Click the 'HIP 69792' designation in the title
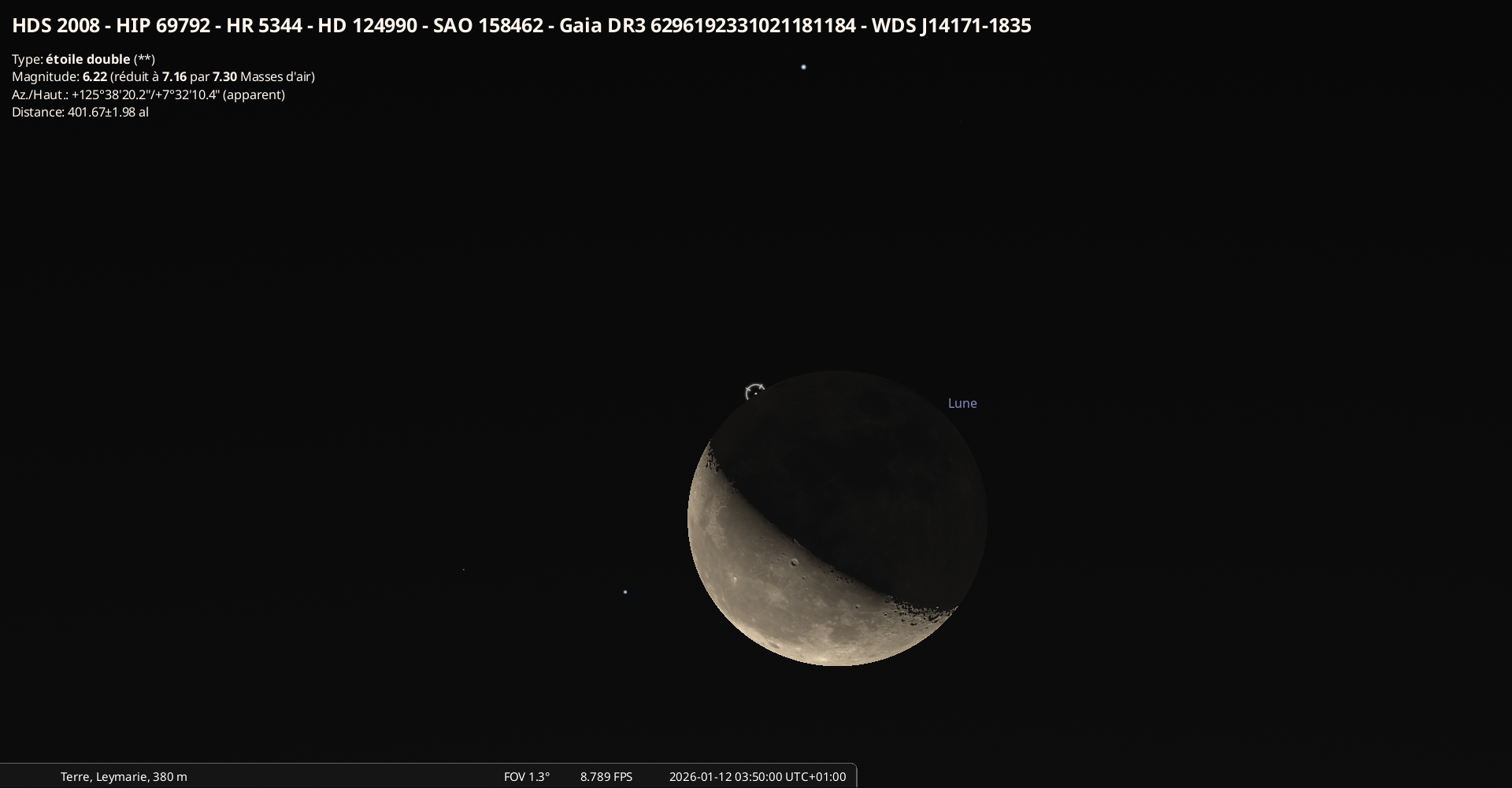Image resolution: width=1512 pixels, height=788 pixels. [x=163, y=26]
